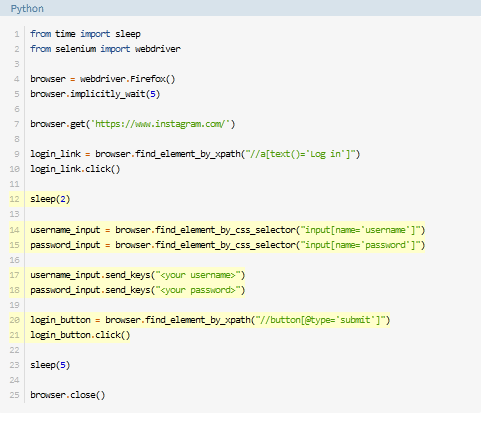
Task: Click '<your username>' placeholder string
Action: click(x=198, y=275)
